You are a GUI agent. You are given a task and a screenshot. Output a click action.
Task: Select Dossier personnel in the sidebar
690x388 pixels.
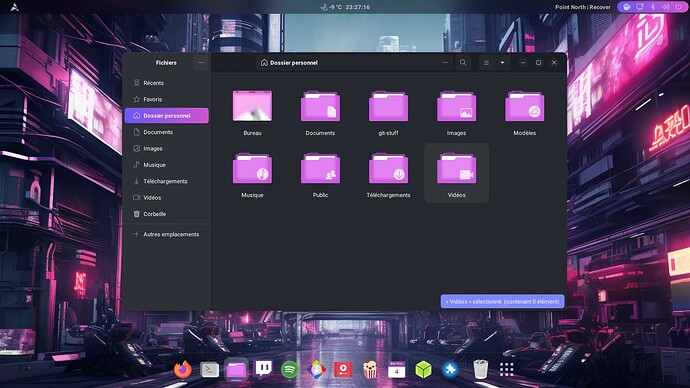click(x=166, y=116)
